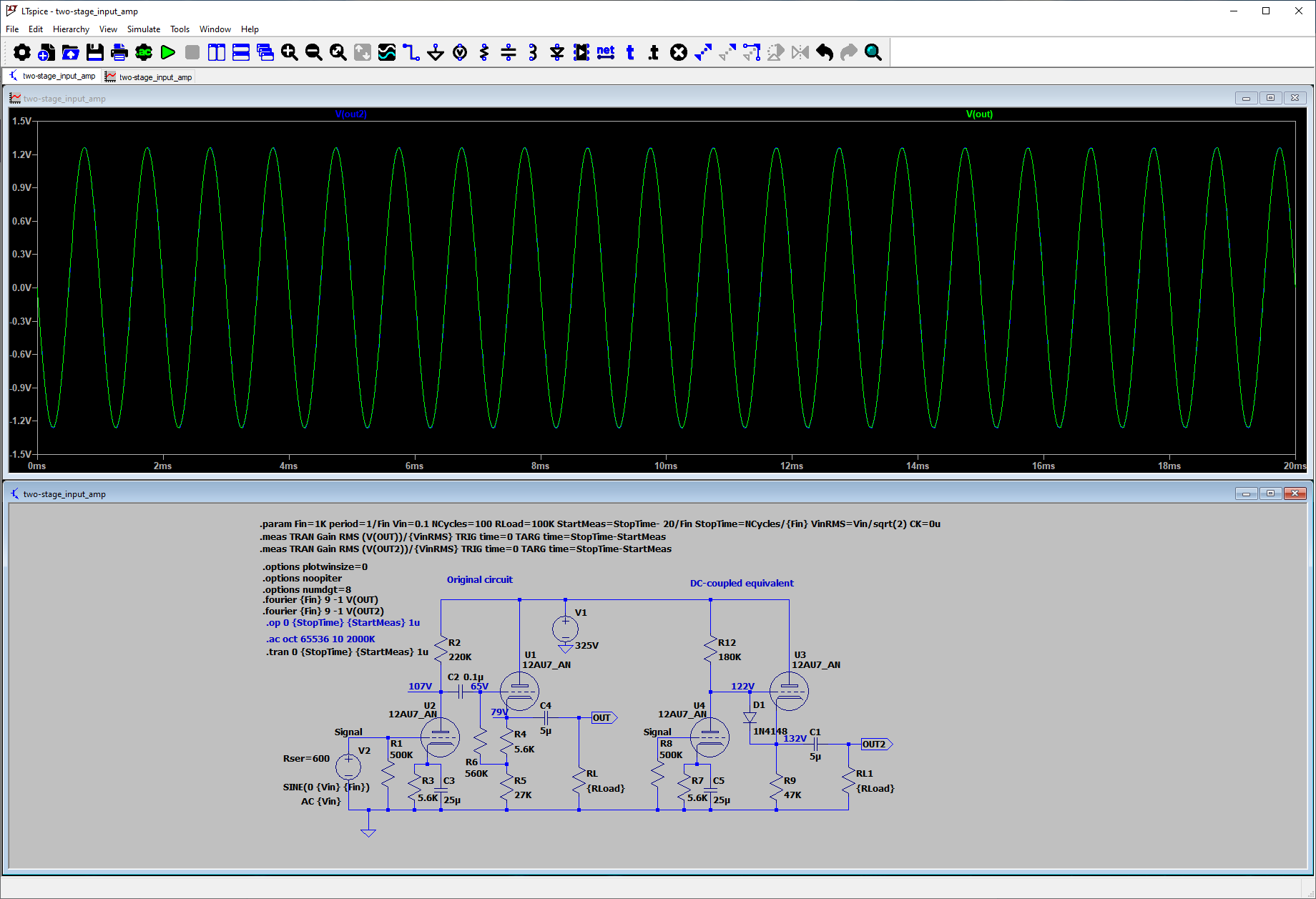The height and width of the screenshot is (899, 1316).
Task: Switch to the waveform two-stage_input_amp tab
Action: (x=149, y=77)
